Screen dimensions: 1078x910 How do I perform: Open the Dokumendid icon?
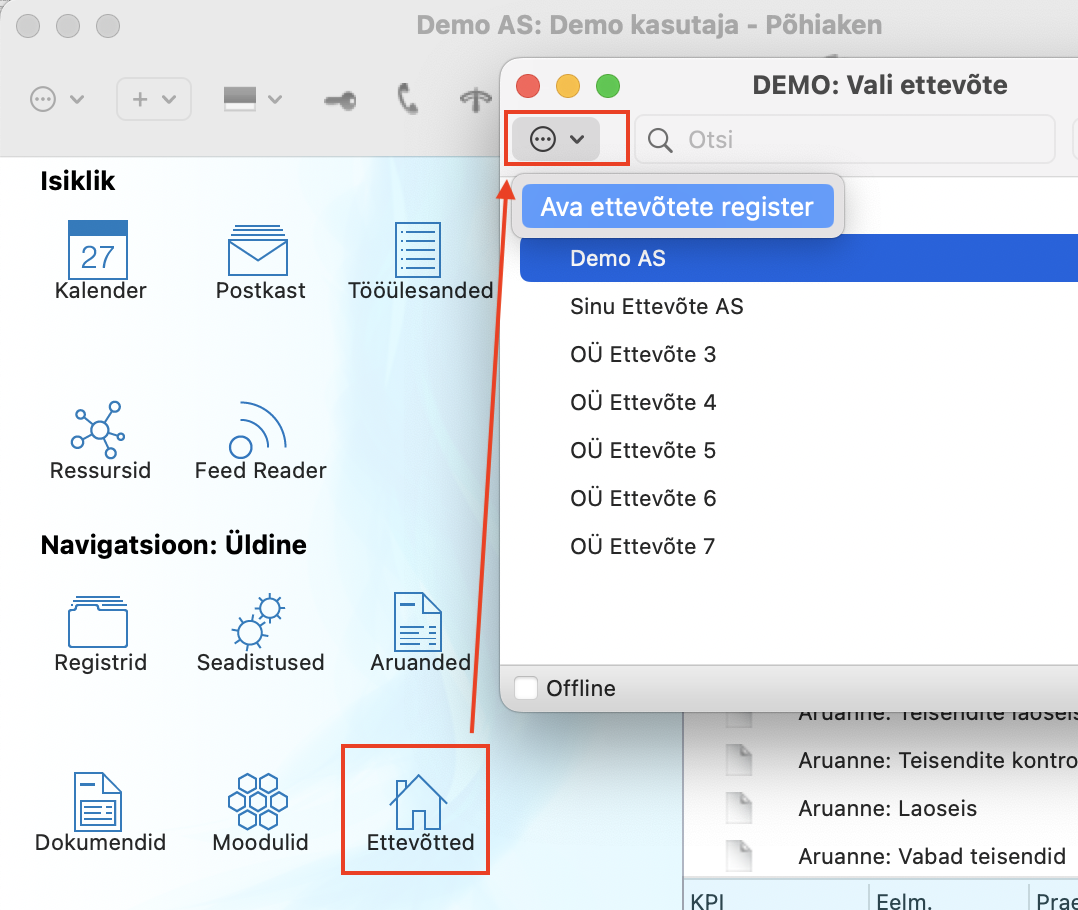point(98,802)
